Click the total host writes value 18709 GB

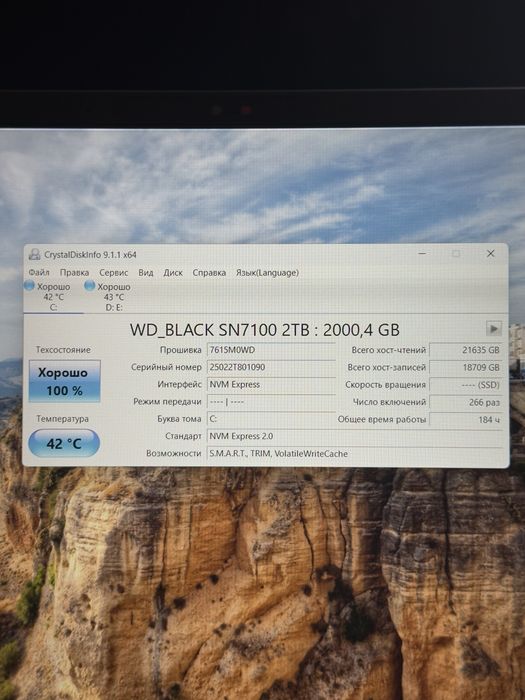tap(466, 367)
